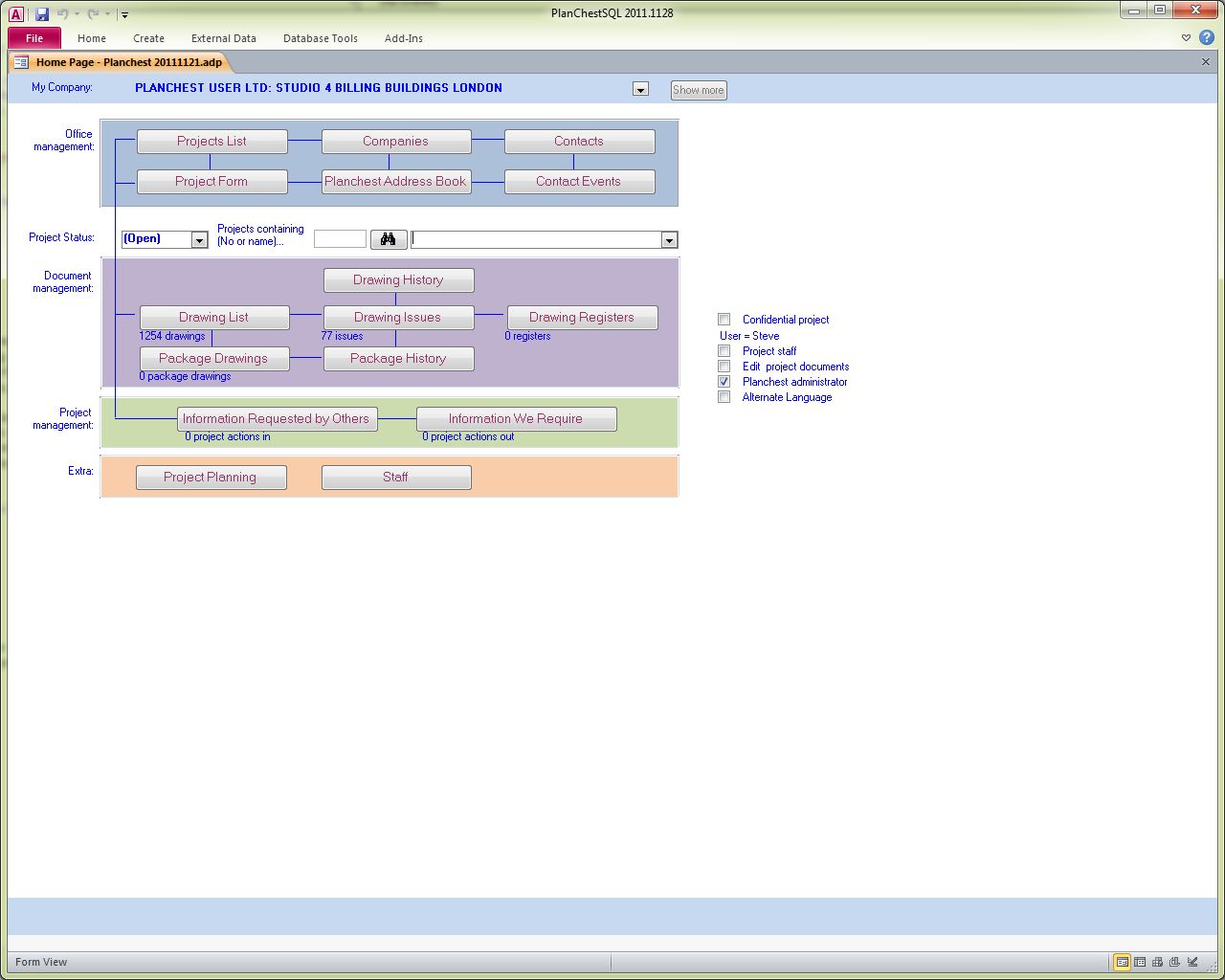Click Information We Require button
This screenshot has height=980, width=1225.
(517, 419)
